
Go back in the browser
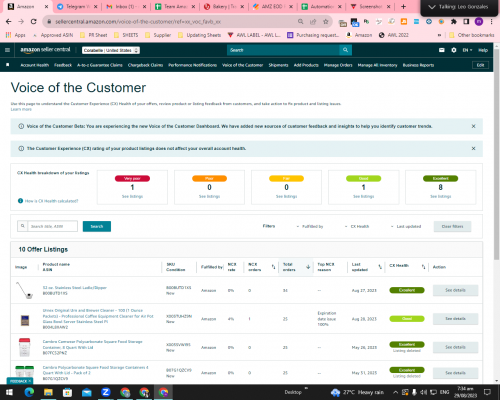click(x=9, y=21)
